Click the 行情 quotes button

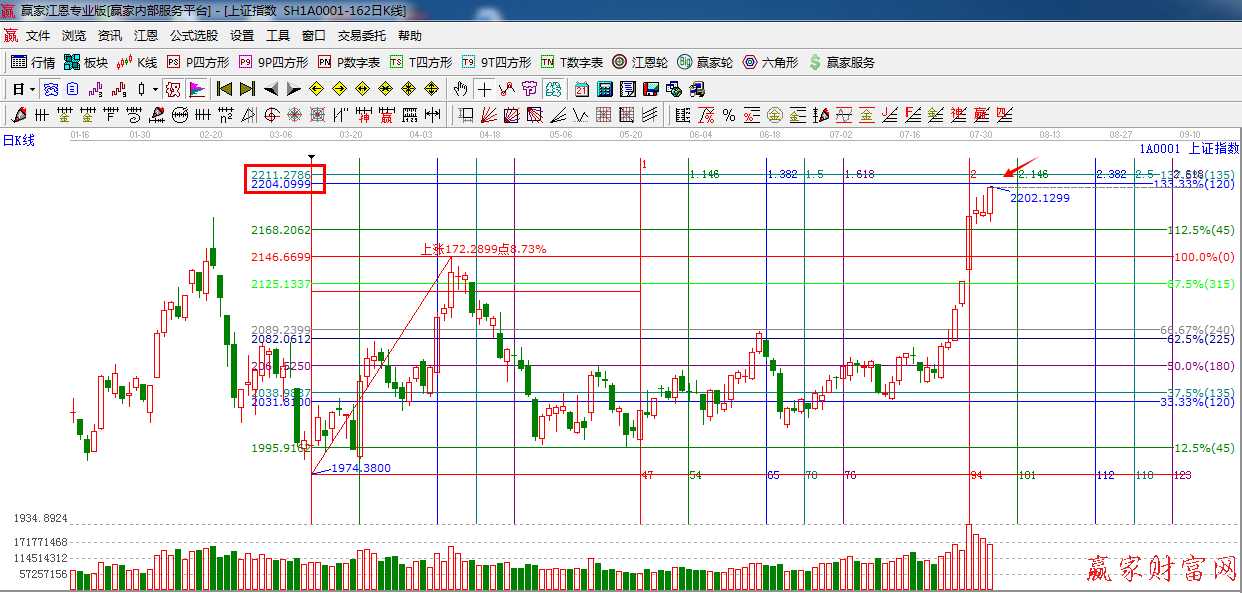[x=33, y=62]
